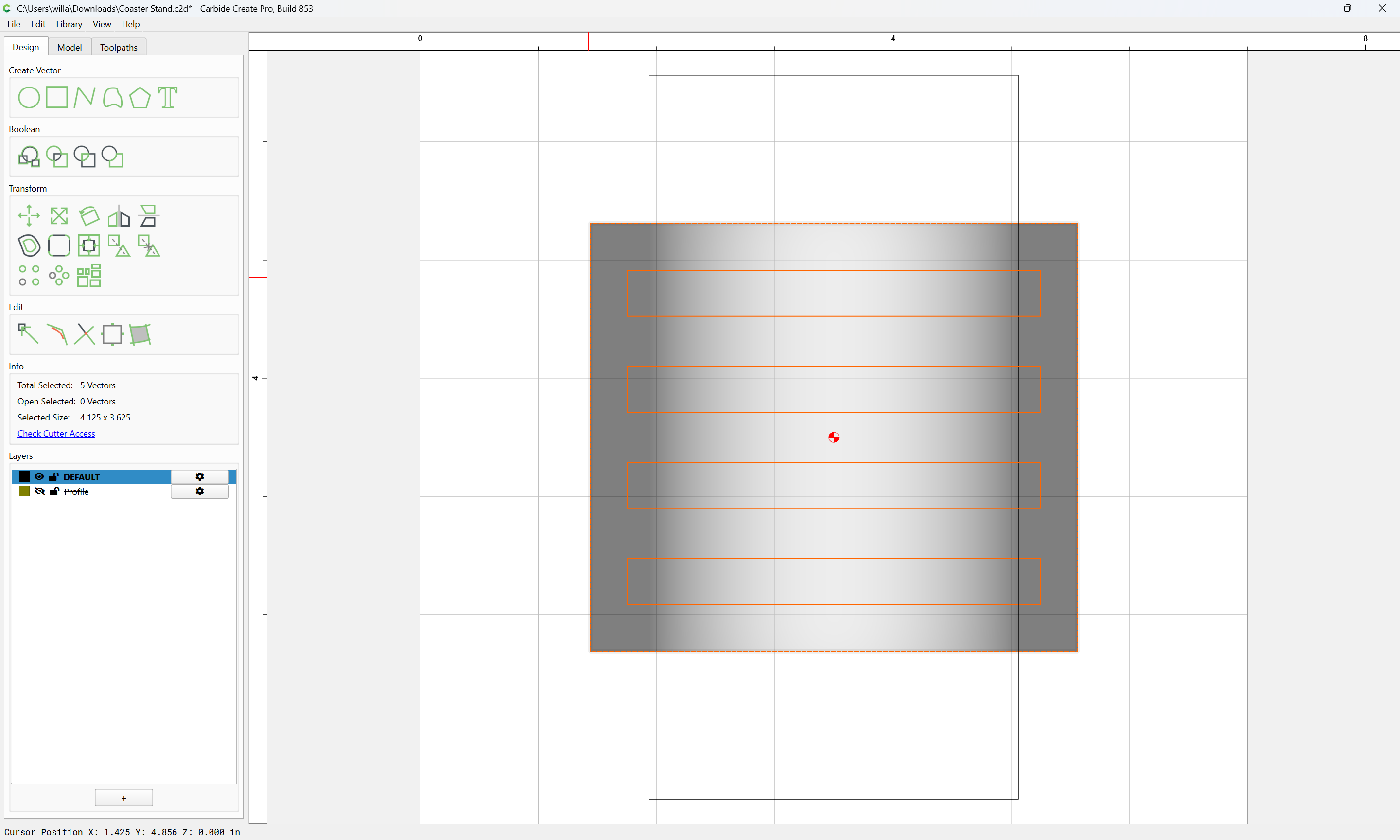Screen dimensions: 1400x840
Task: Mirror selection across vertical axis
Action: 119,216
